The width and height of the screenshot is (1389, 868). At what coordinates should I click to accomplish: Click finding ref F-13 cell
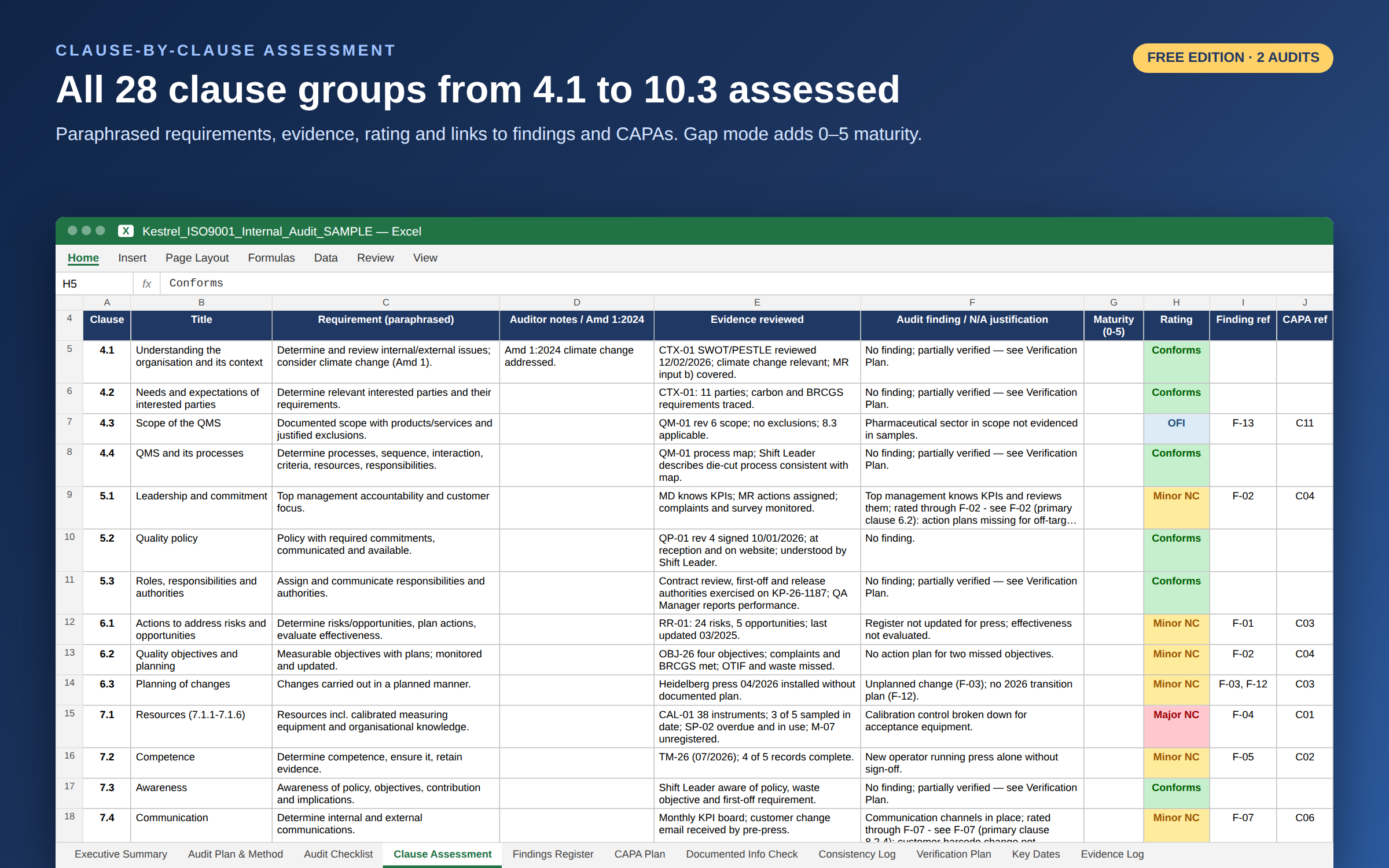pyautogui.click(x=1243, y=429)
